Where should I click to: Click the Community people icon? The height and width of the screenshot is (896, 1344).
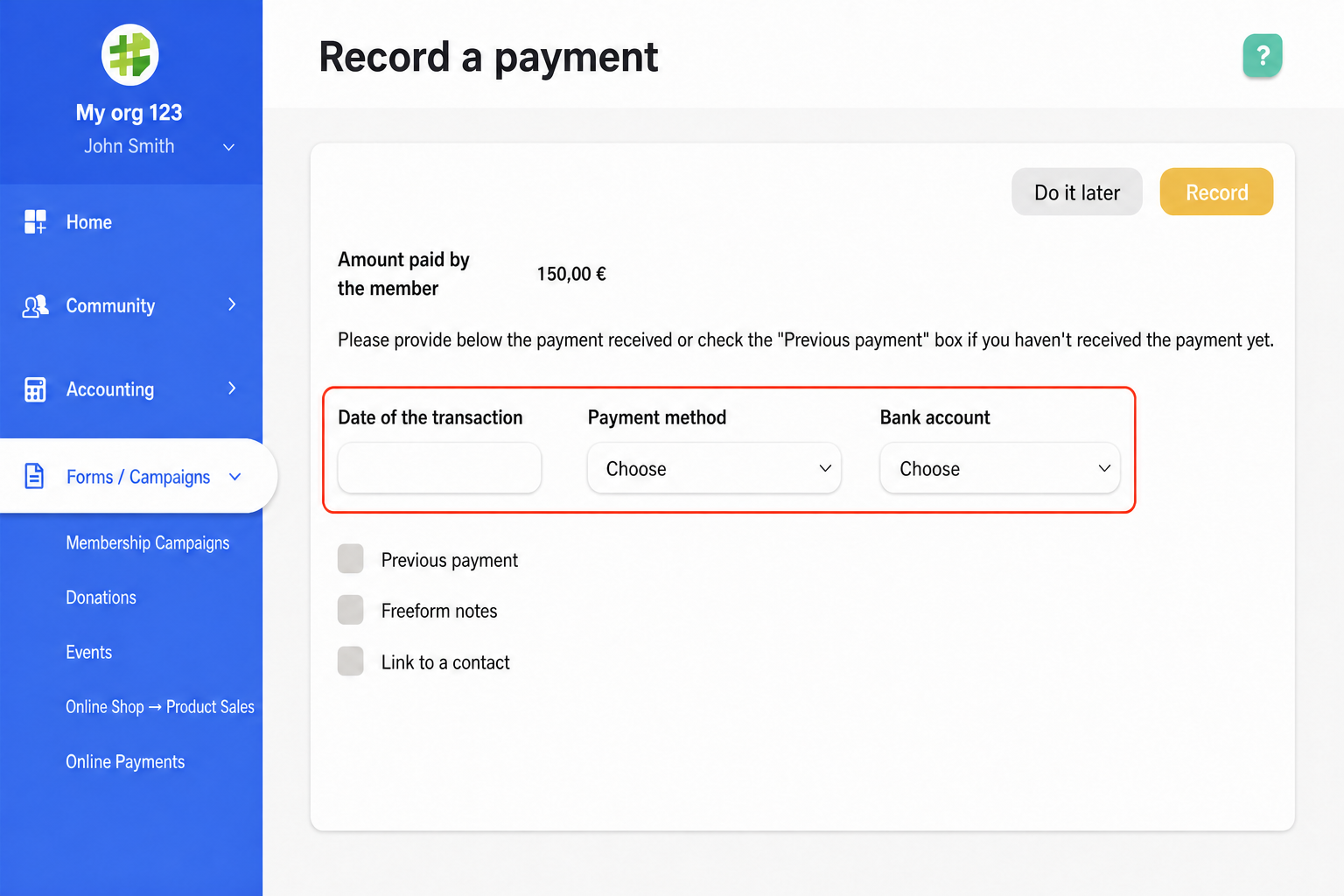(x=35, y=305)
